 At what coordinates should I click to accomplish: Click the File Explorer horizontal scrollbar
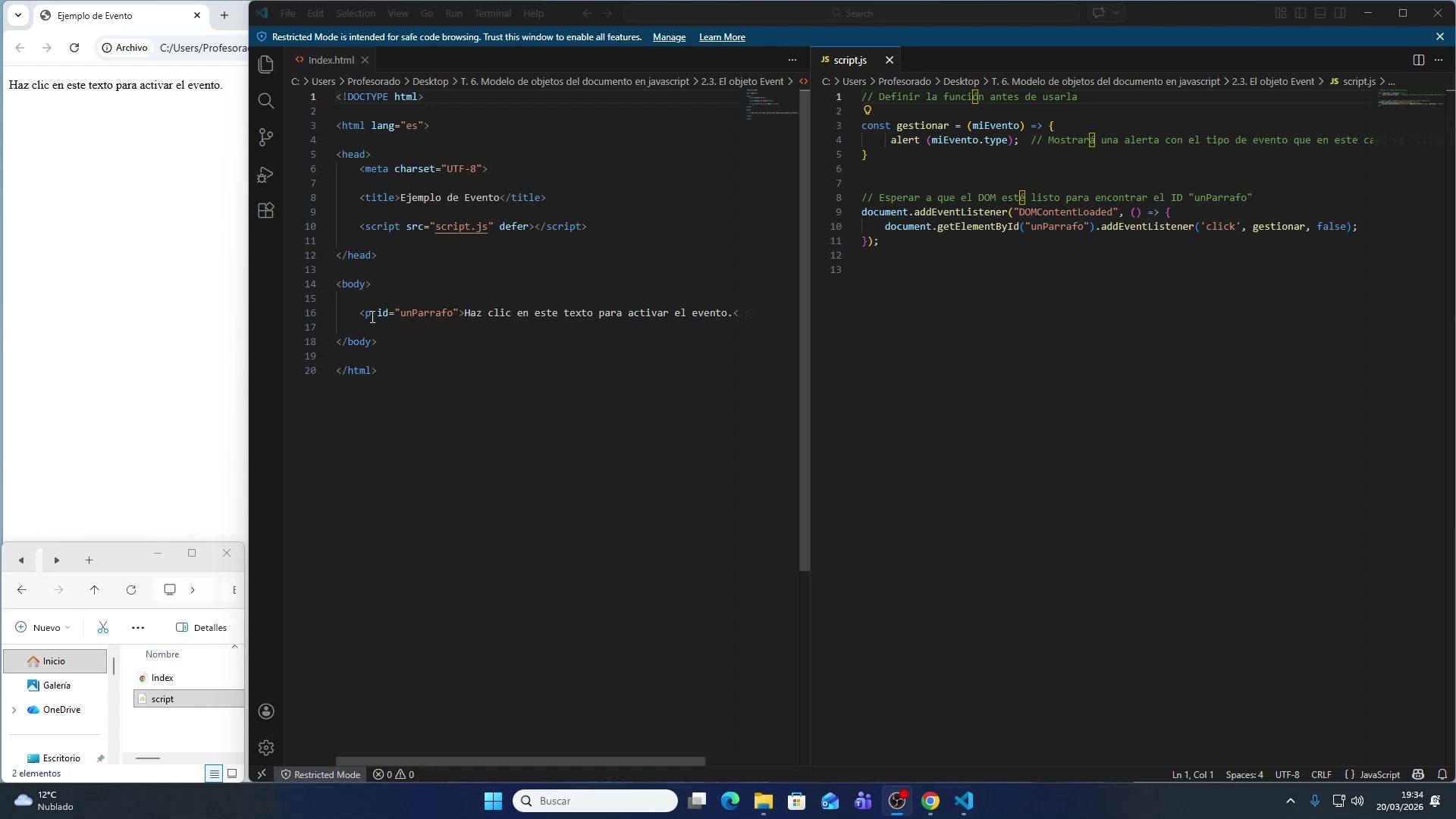(147, 758)
